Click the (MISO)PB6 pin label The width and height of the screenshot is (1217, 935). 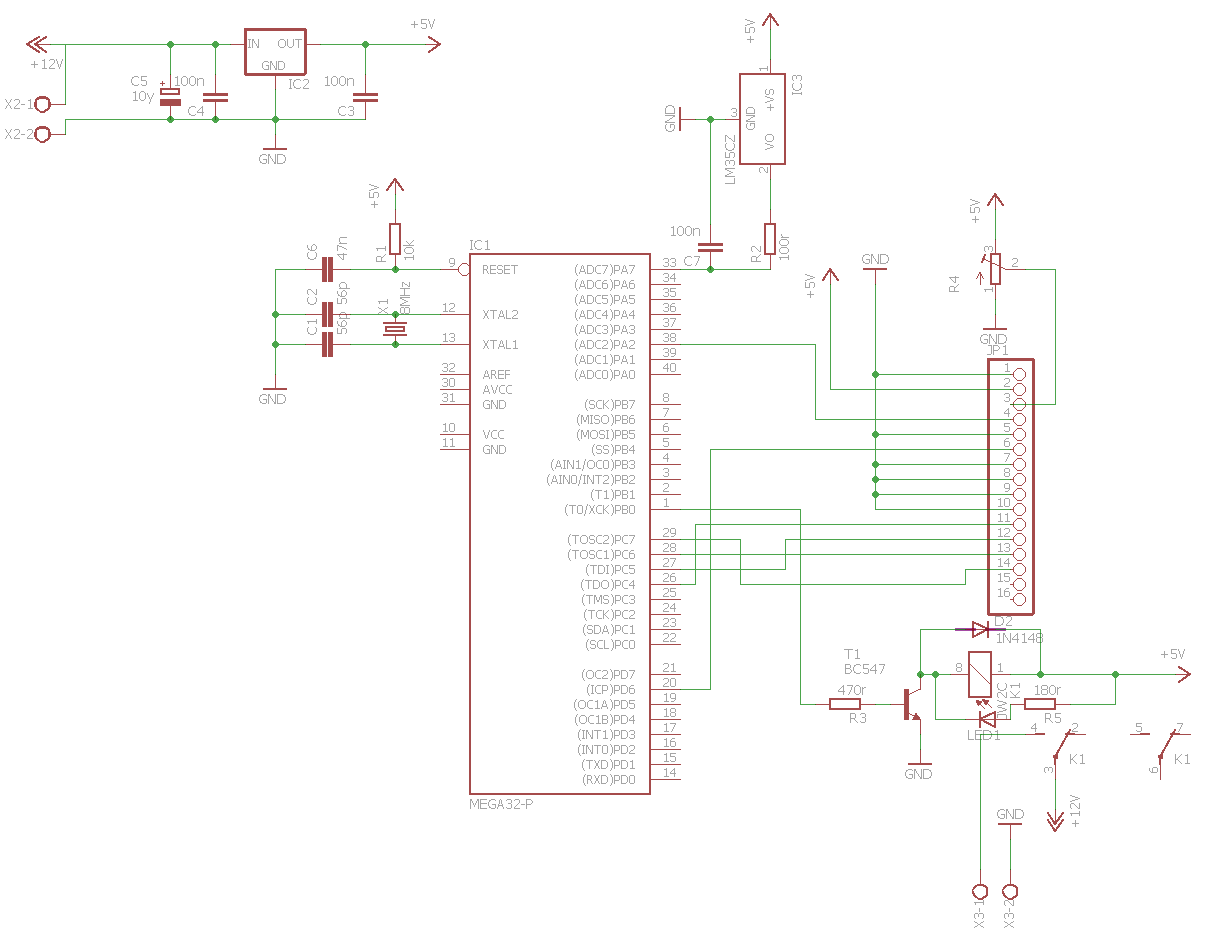tap(606, 420)
